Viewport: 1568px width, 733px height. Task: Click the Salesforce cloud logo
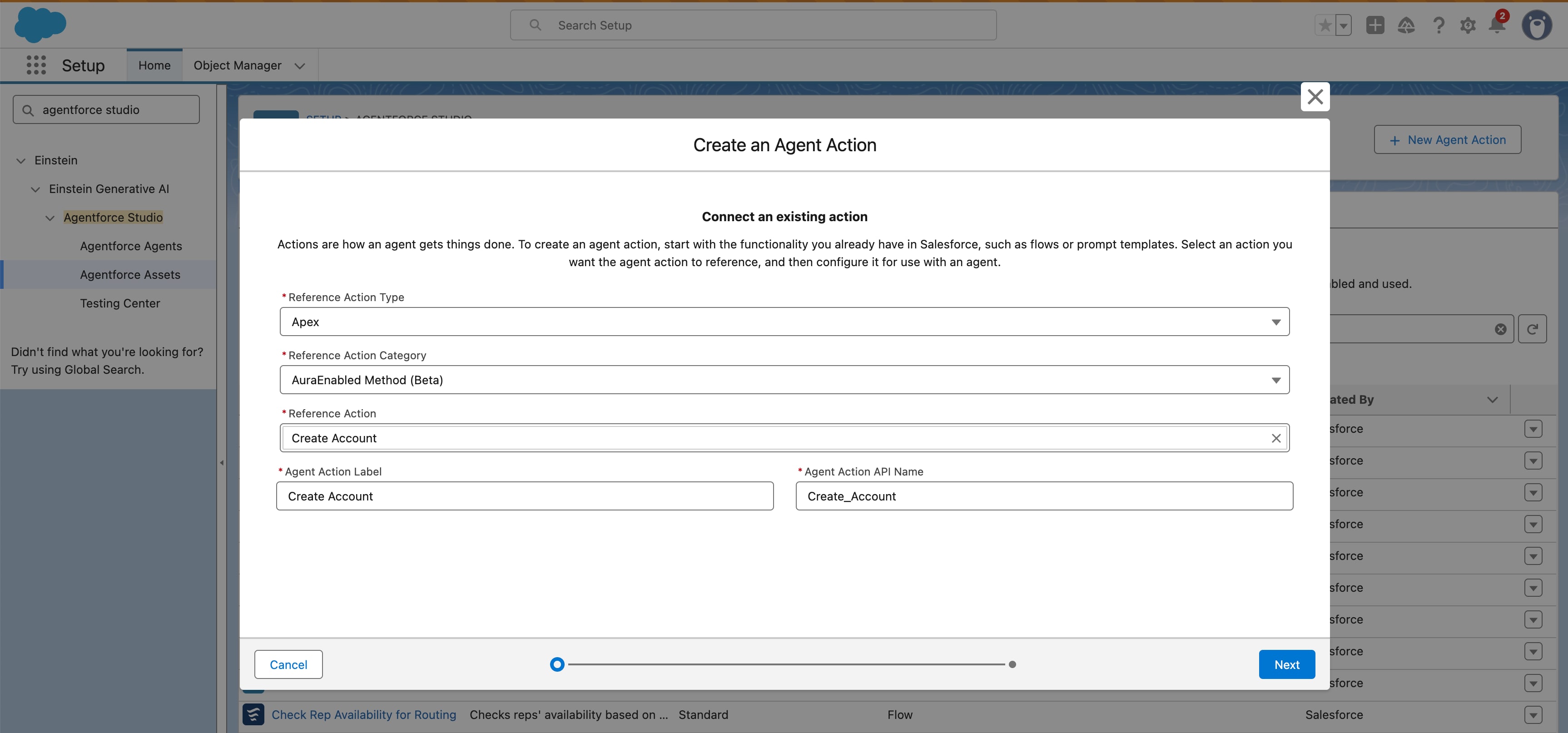(40, 25)
